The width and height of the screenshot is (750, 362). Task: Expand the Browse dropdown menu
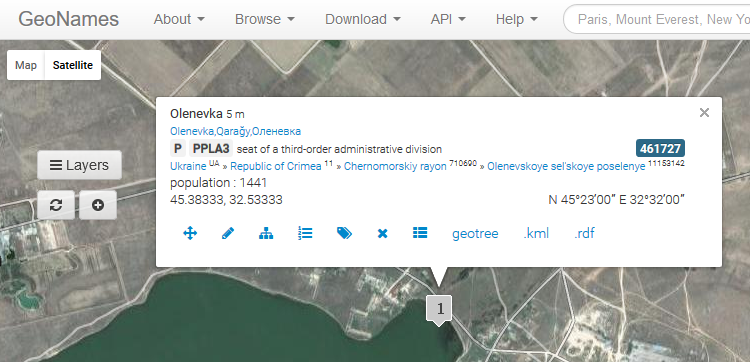coord(265,20)
